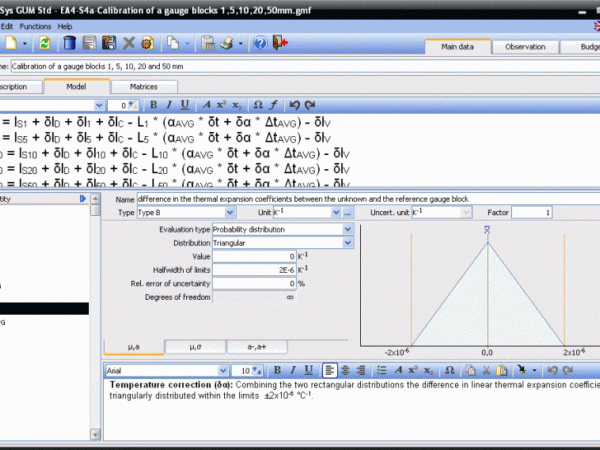600x450 pixels.
Task: Toggle underline in the model equation toolbar
Action: [x=186, y=105]
